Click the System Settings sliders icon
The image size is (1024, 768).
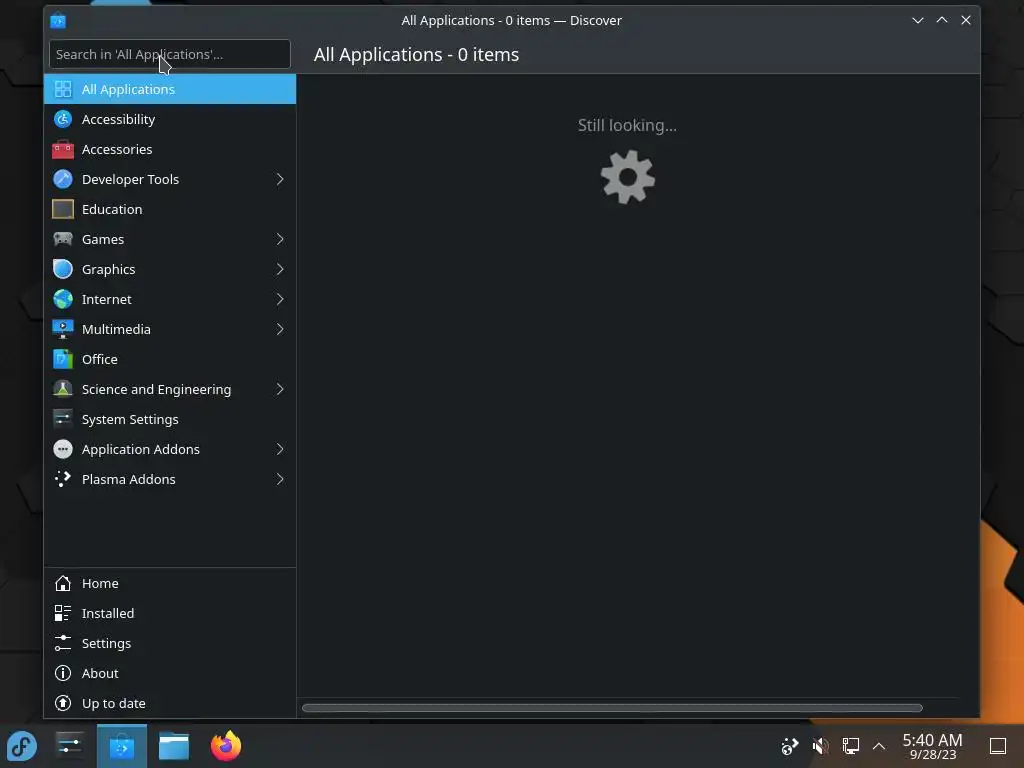[63, 419]
